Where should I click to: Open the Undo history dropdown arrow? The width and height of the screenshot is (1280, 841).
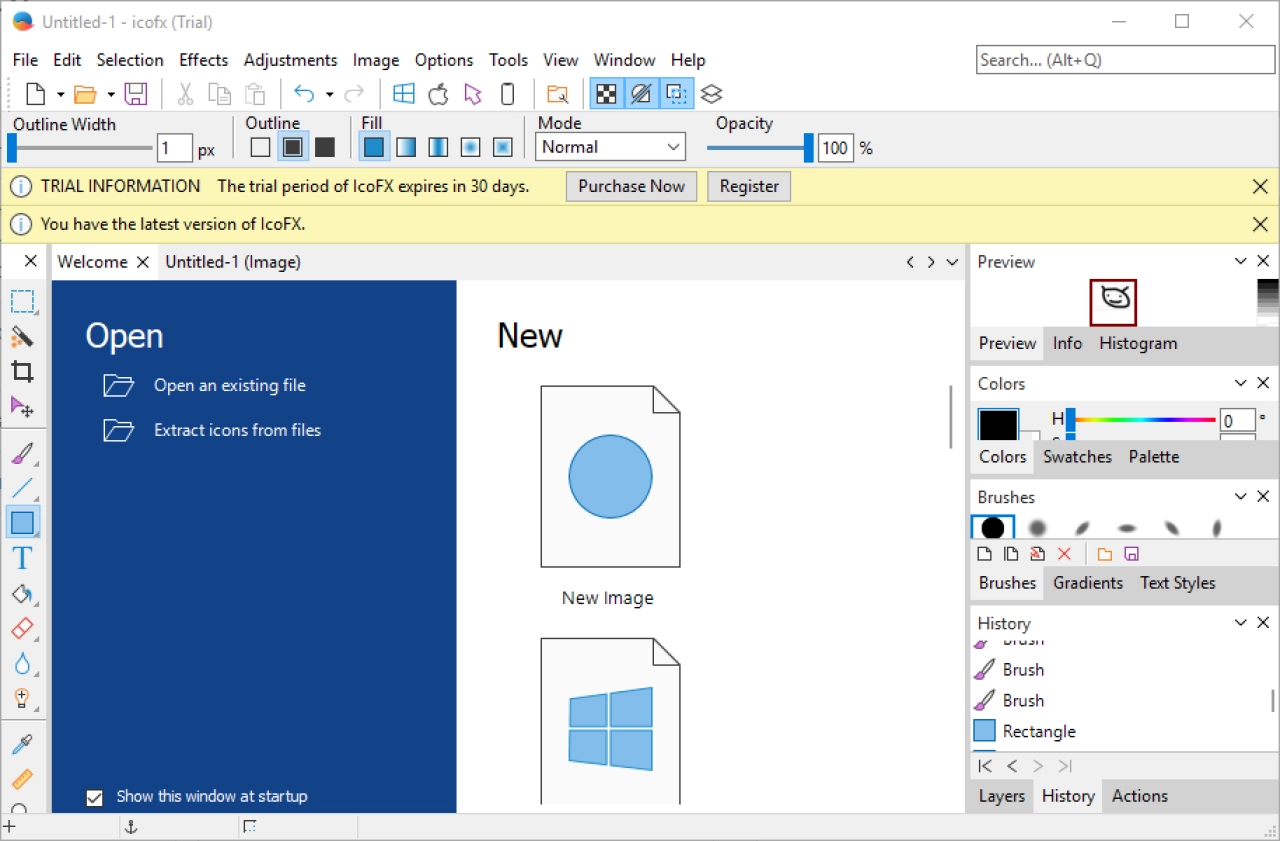(329, 95)
